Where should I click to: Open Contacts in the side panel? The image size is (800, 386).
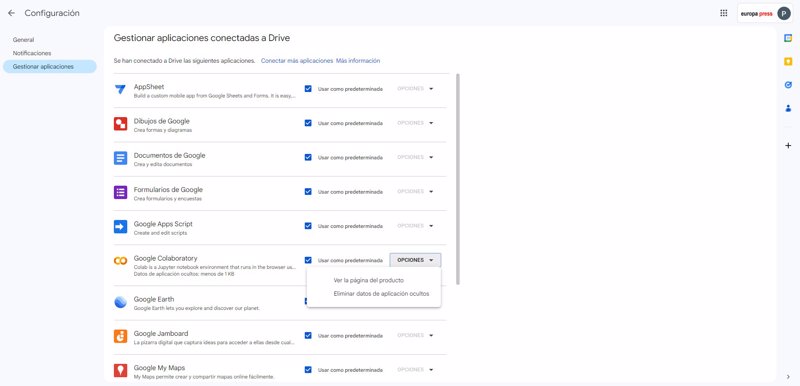(x=788, y=108)
